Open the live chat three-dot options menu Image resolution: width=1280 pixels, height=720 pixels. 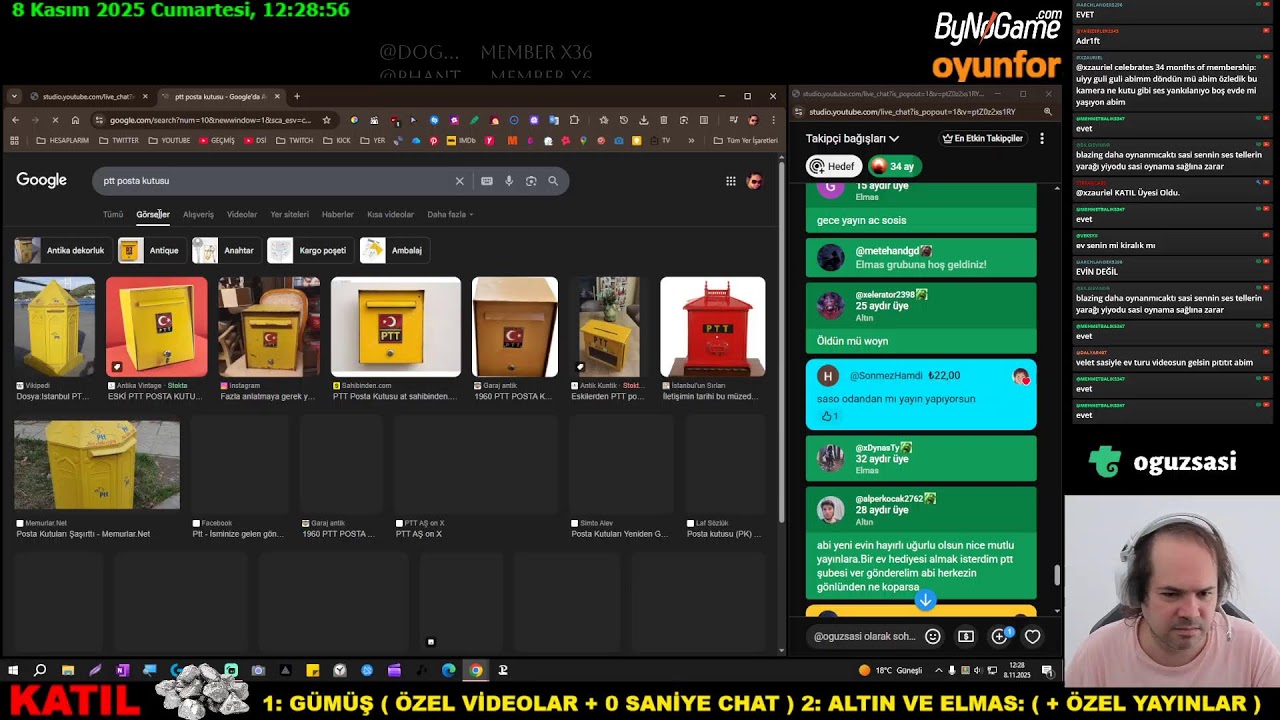pos(1042,138)
